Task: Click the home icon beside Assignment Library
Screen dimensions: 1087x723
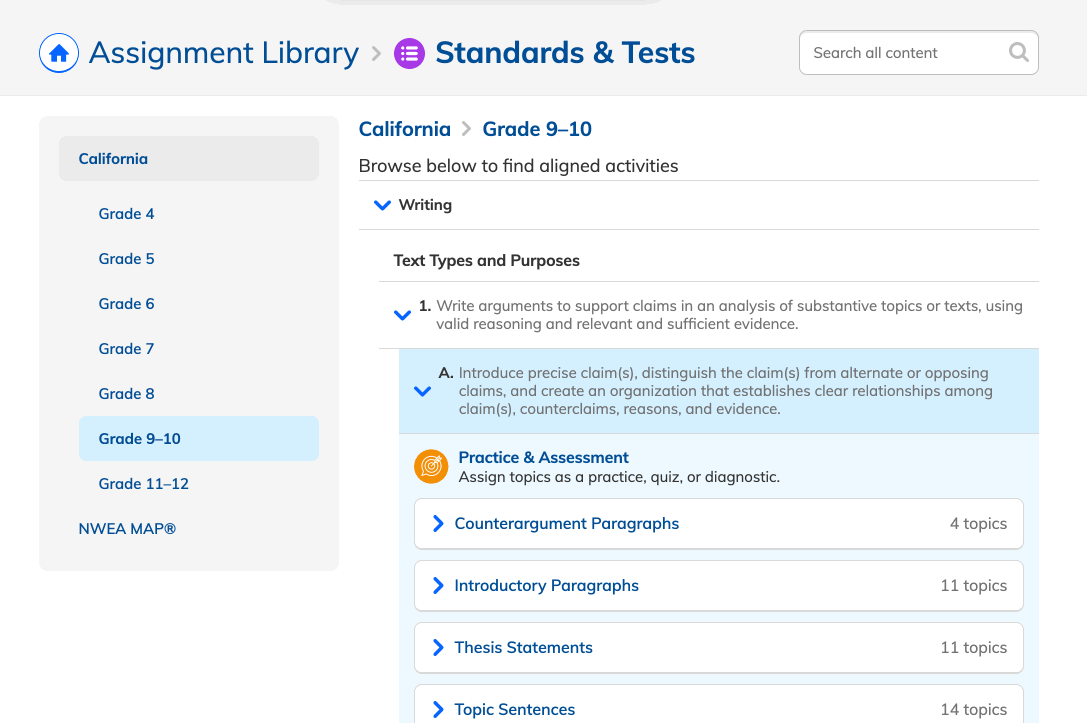Action: click(59, 53)
